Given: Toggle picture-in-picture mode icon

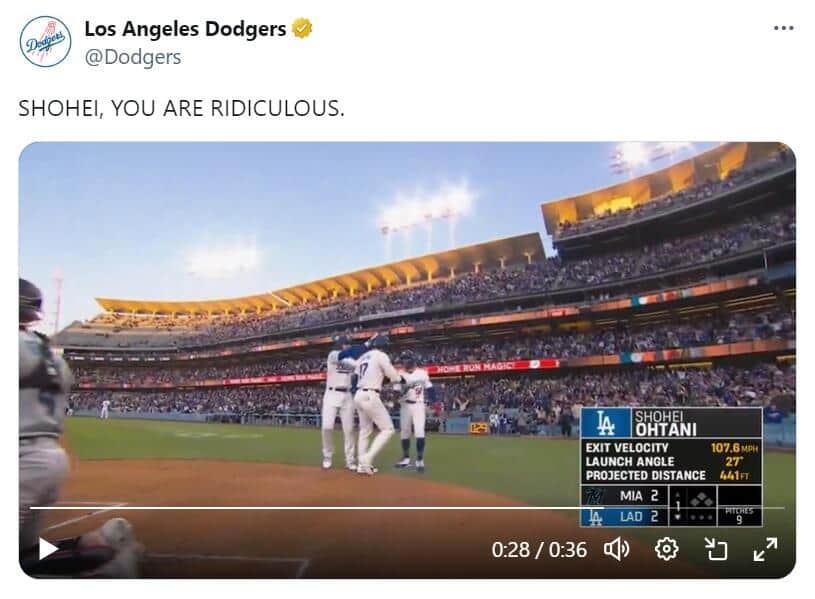Looking at the screenshot, I should coord(716,549).
